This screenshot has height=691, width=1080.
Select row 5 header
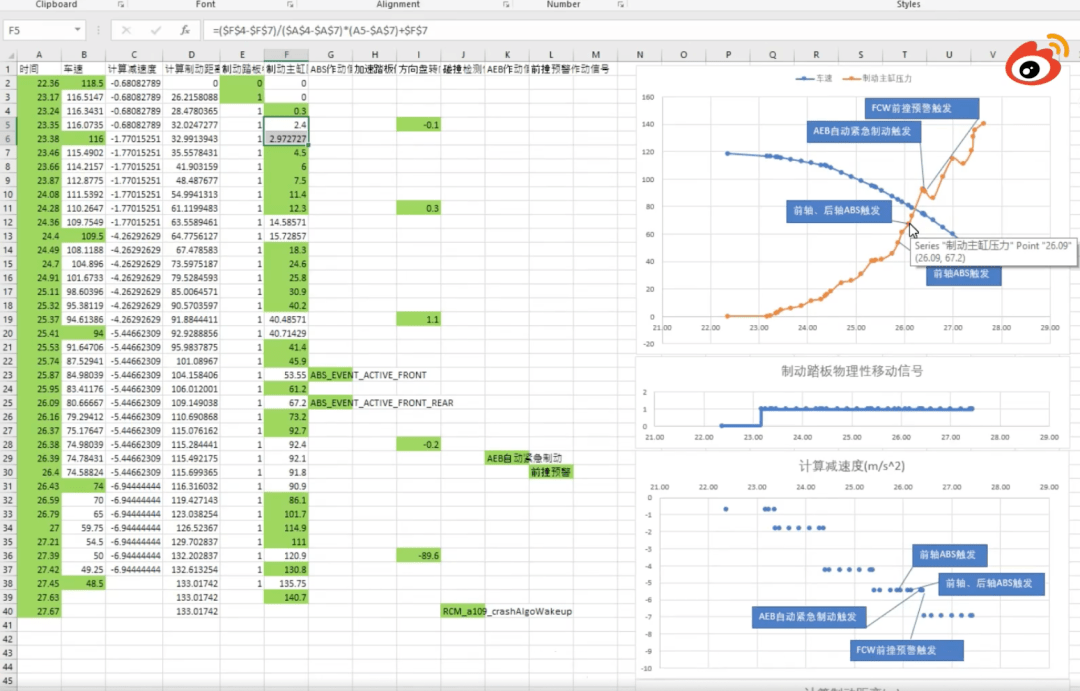pyautogui.click(x=8, y=124)
